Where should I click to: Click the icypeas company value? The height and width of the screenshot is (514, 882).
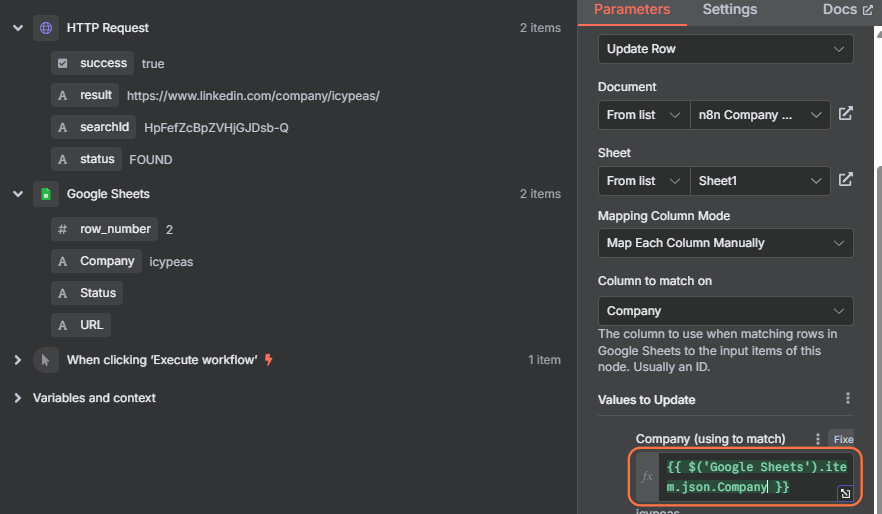coord(171,262)
